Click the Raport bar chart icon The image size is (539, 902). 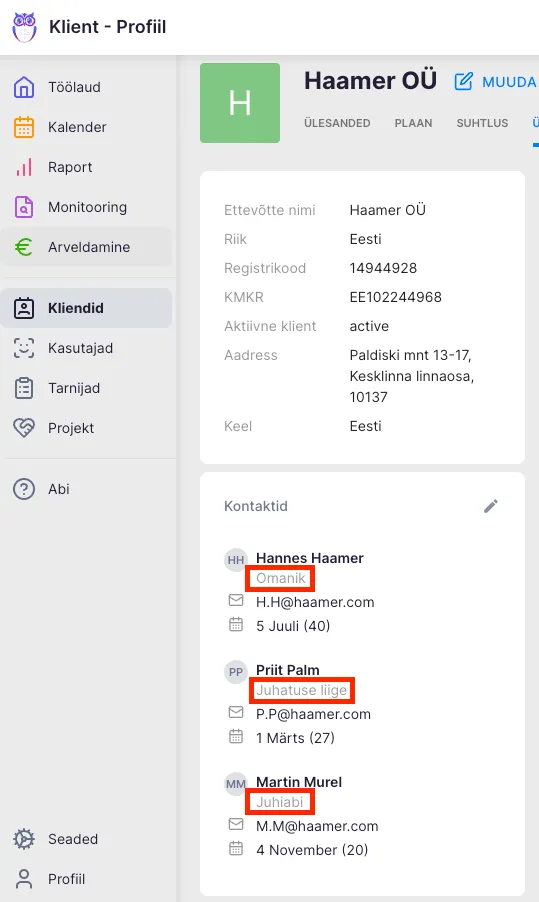click(x=24, y=167)
